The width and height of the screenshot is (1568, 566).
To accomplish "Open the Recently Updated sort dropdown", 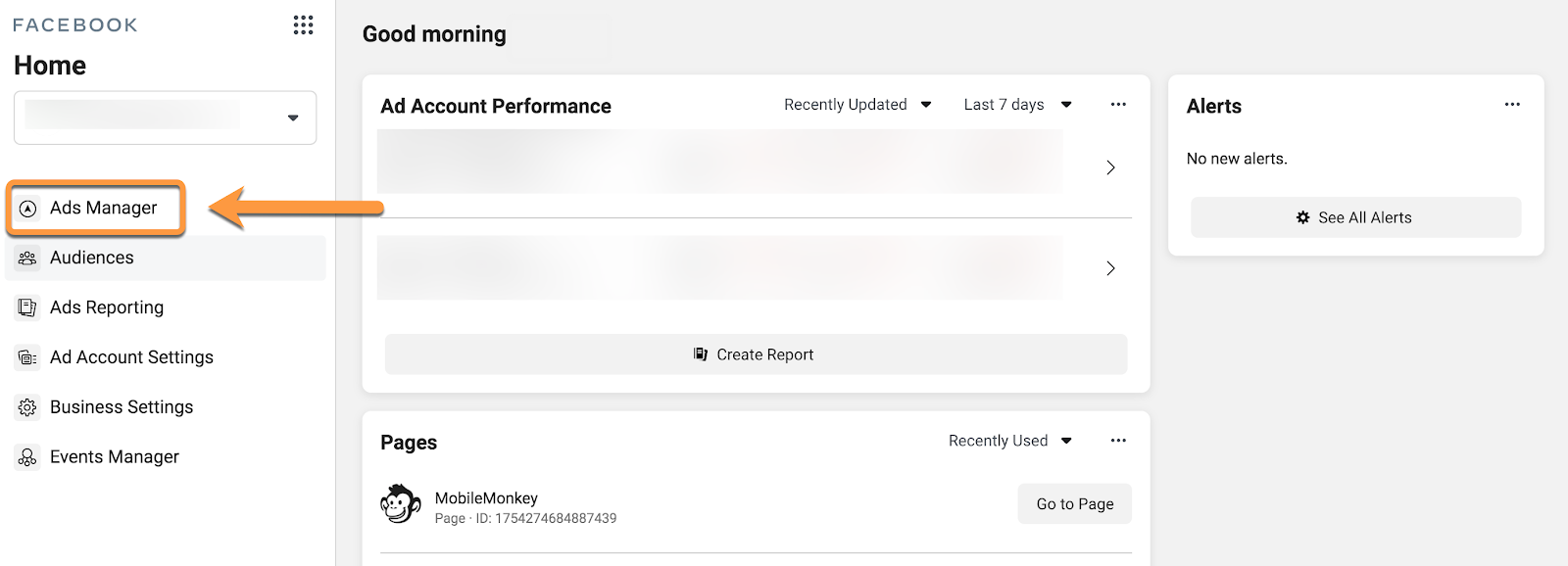I will (x=857, y=105).
